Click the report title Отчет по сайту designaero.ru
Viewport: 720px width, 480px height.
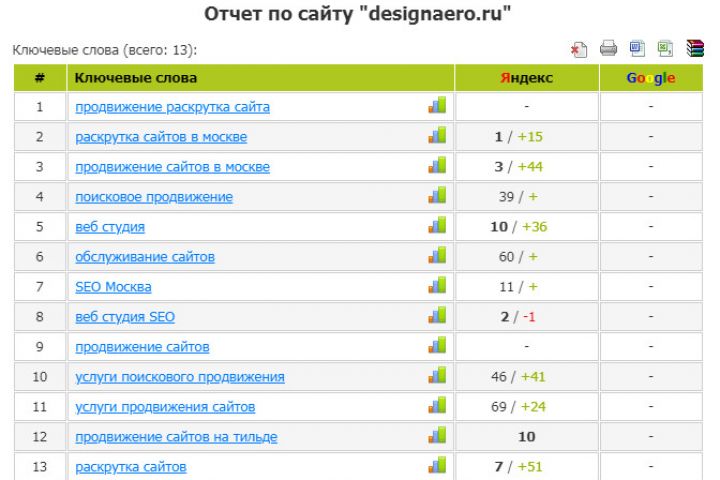pos(357,14)
